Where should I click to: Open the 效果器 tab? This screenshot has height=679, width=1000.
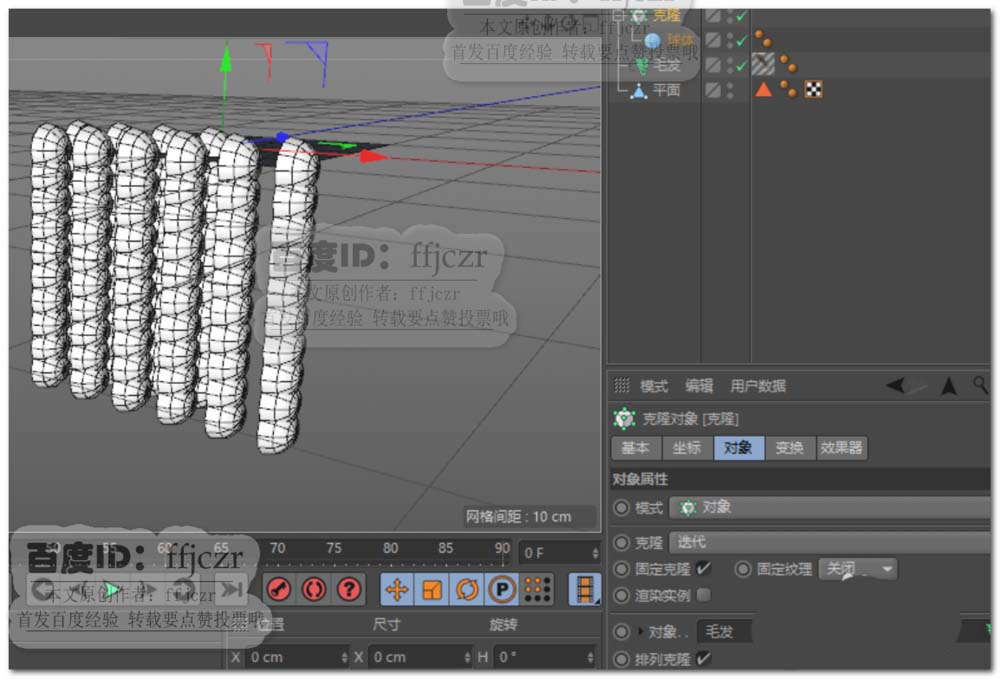841,448
